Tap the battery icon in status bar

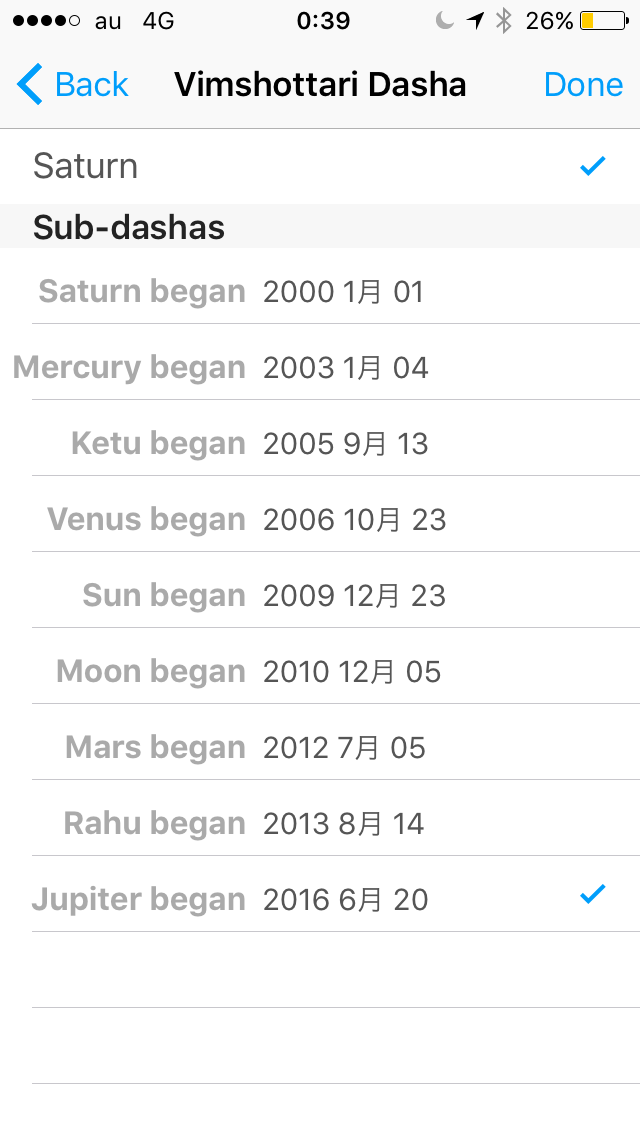[x=603, y=21]
